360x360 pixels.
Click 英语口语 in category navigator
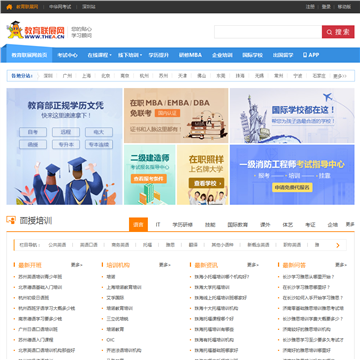(89, 245)
